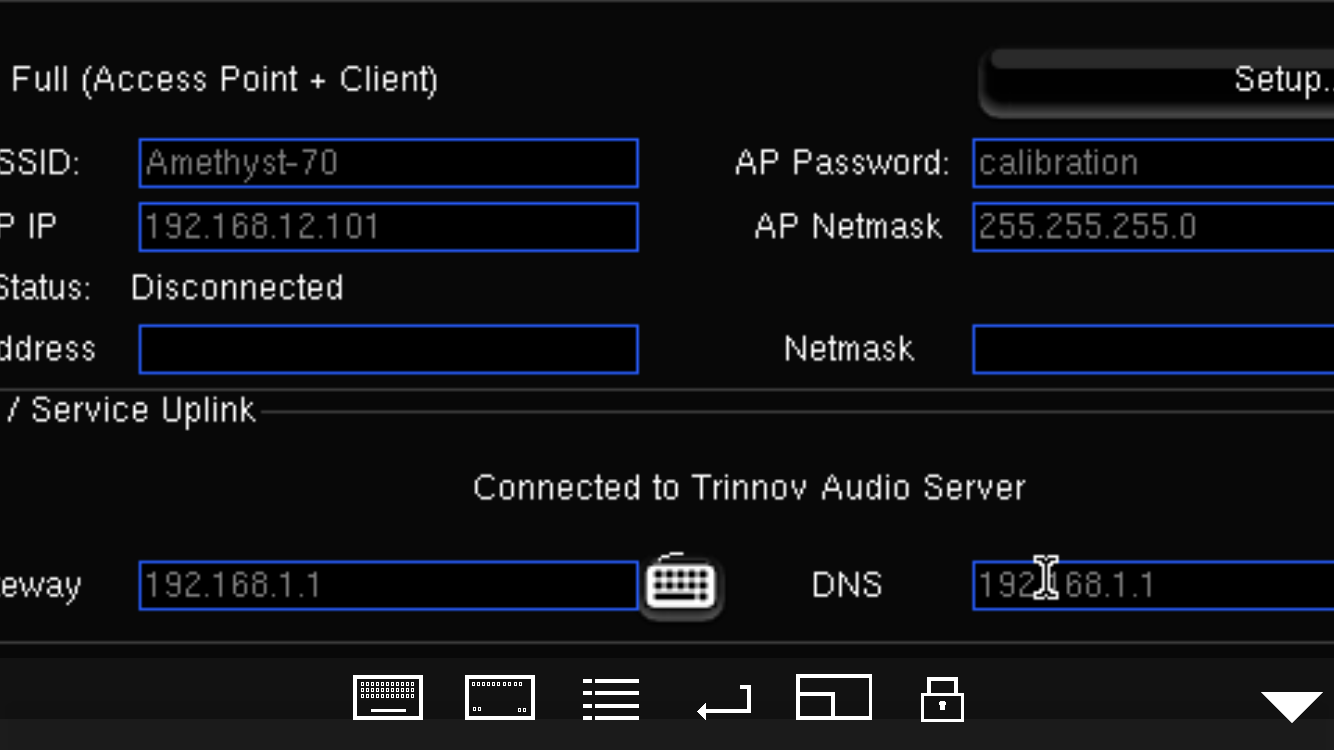Edit the AP IP field 192.168.12.101
This screenshot has height=750, width=1334.
coord(388,227)
